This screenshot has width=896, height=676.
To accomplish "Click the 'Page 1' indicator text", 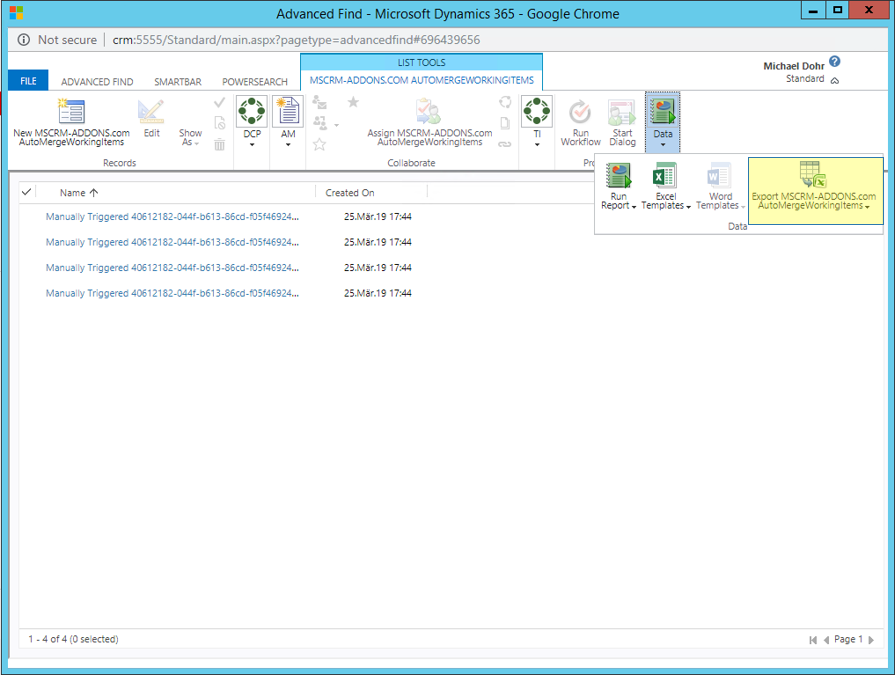I will pyautogui.click(x=848, y=639).
